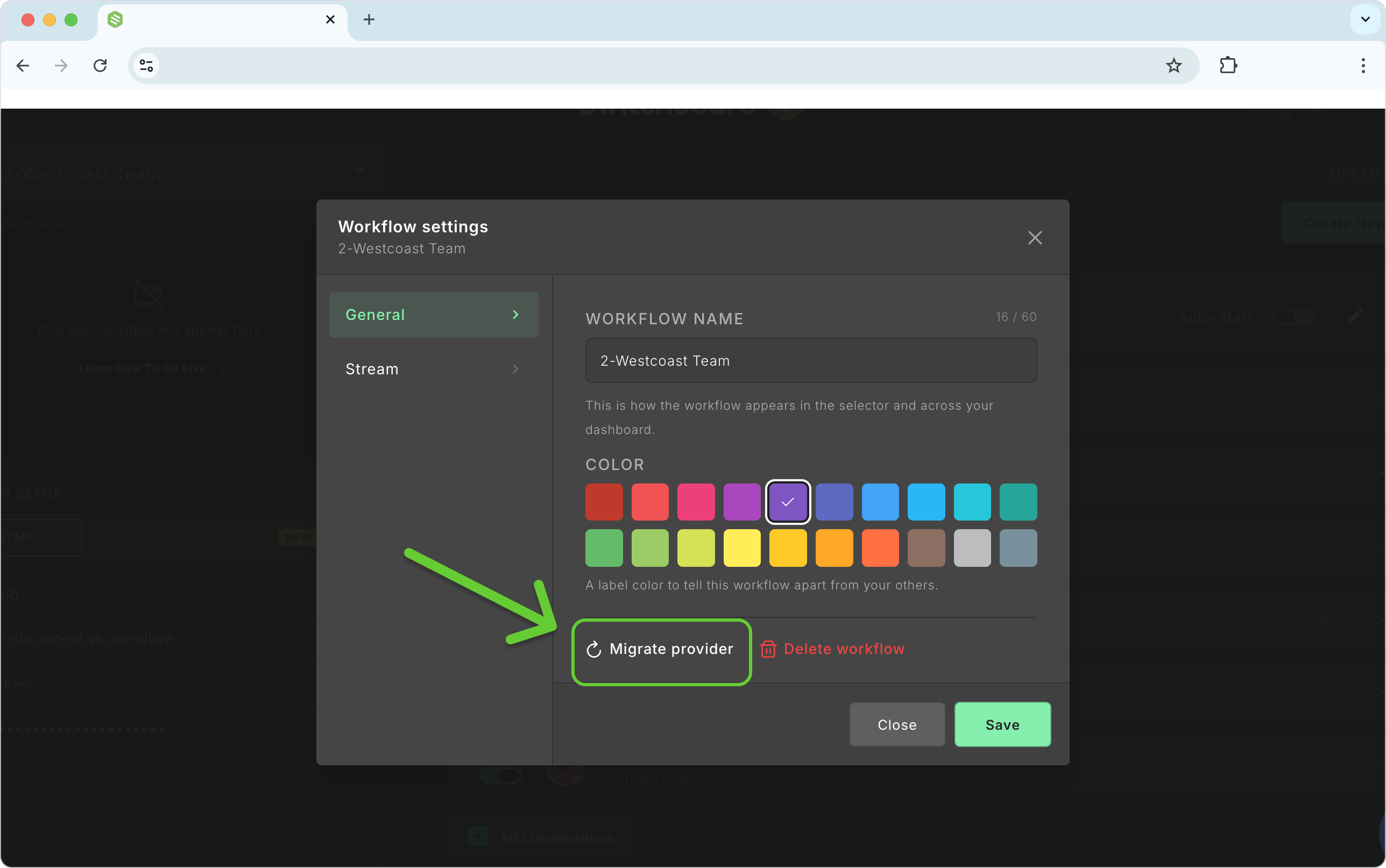Expand the tab search dropdown arrow
The width and height of the screenshot is (1386, 868).
[1366, 19]
